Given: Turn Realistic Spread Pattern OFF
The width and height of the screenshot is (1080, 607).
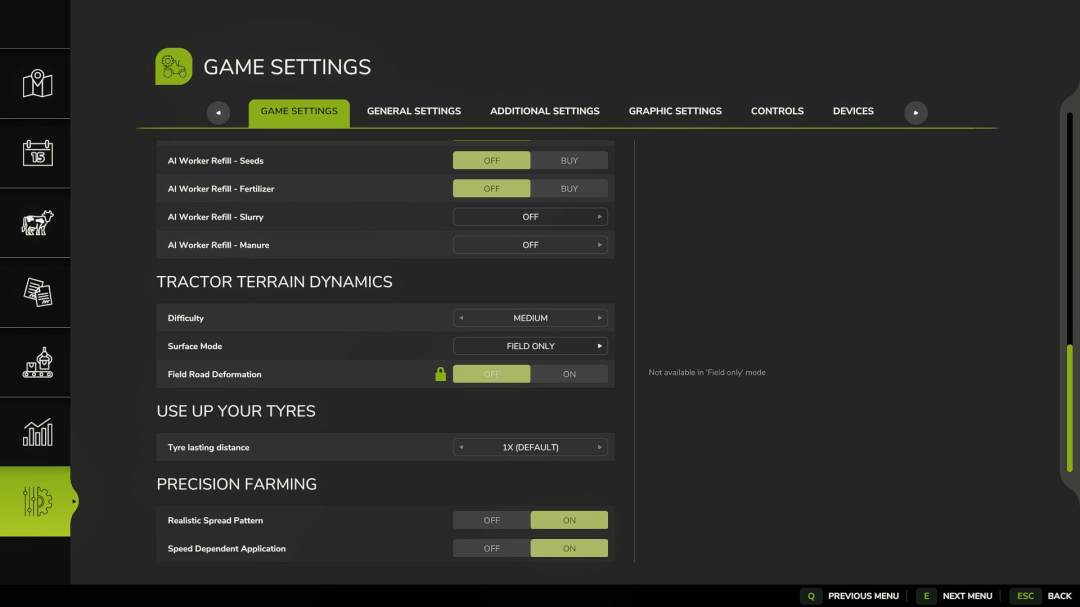Looking at the screenshot, I should coord(492,520).
